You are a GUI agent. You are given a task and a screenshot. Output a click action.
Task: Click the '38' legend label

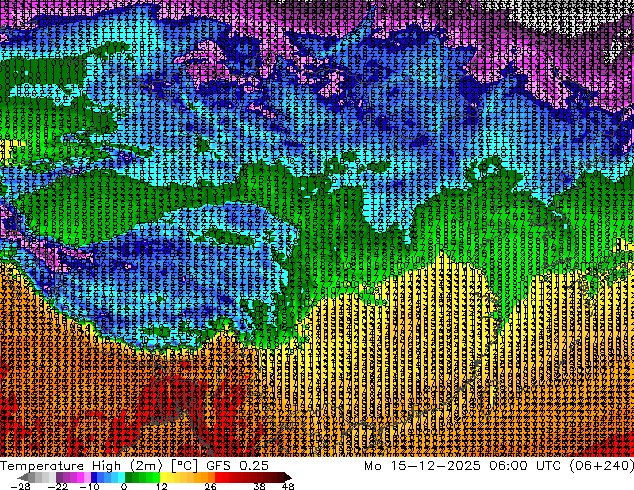[x=260, y=486]
